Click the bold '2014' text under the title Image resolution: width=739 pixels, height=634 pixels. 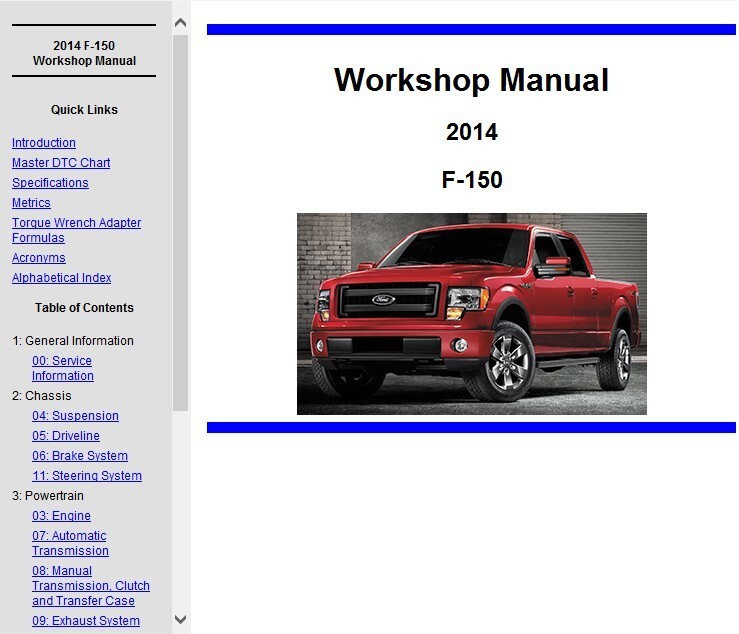[x=472, y=132]
